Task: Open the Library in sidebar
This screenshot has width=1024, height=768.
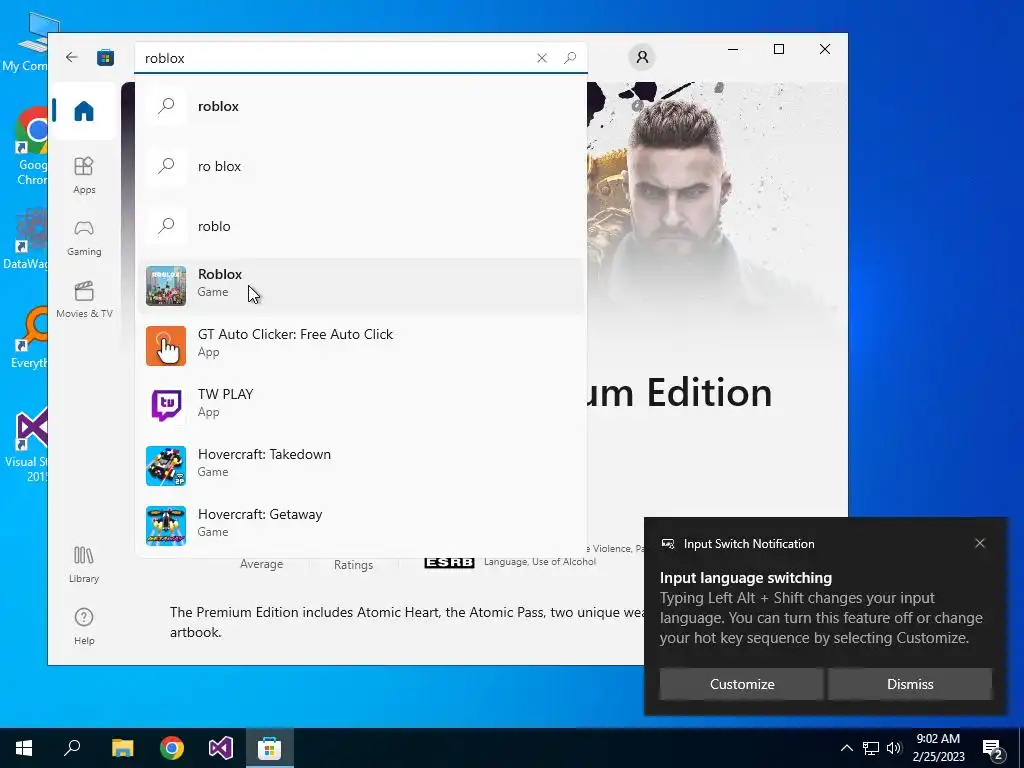Action: tap(84, 564)
